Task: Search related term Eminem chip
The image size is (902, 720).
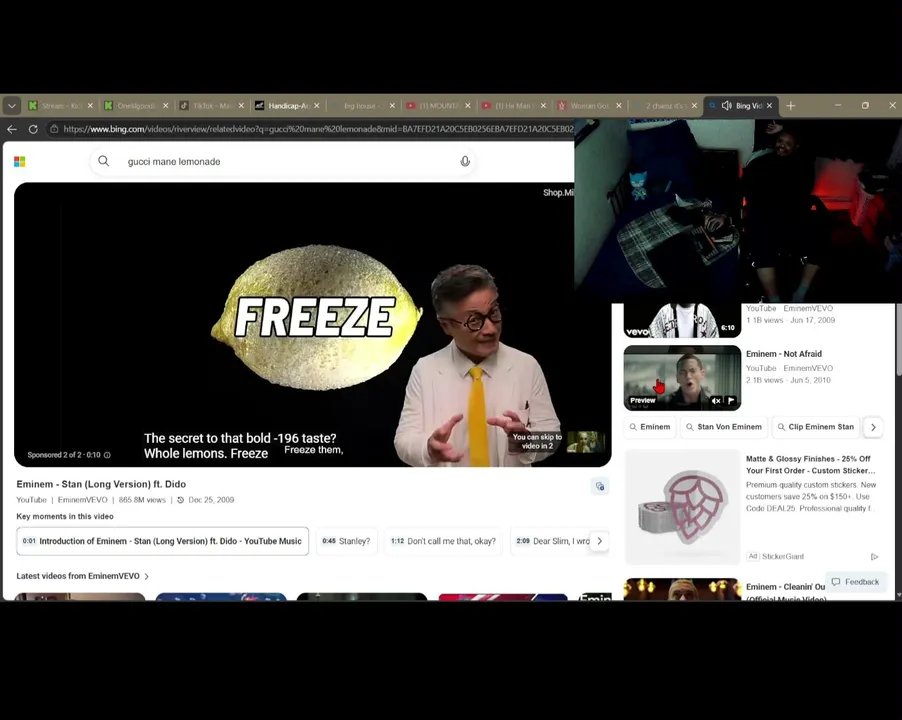Action: tap(650, 427)
